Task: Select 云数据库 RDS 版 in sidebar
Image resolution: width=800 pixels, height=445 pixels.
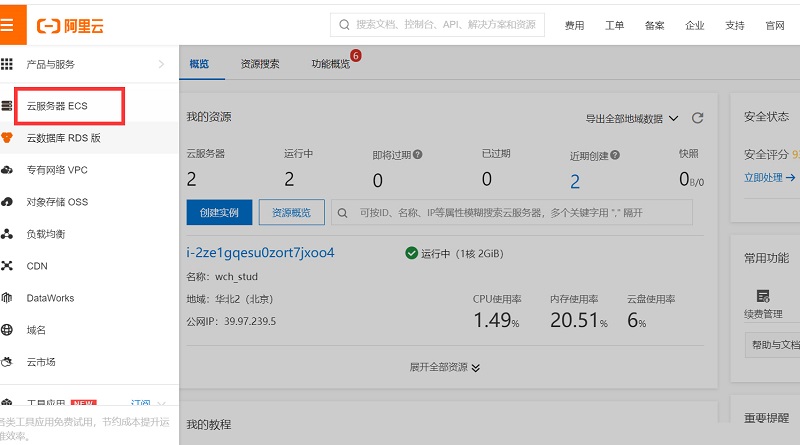Action: [x=64, y=138]
